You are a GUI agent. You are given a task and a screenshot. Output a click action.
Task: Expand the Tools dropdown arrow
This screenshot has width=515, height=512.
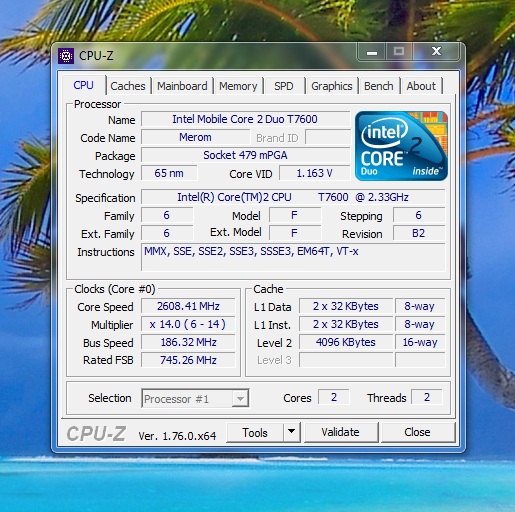point(291,432)
